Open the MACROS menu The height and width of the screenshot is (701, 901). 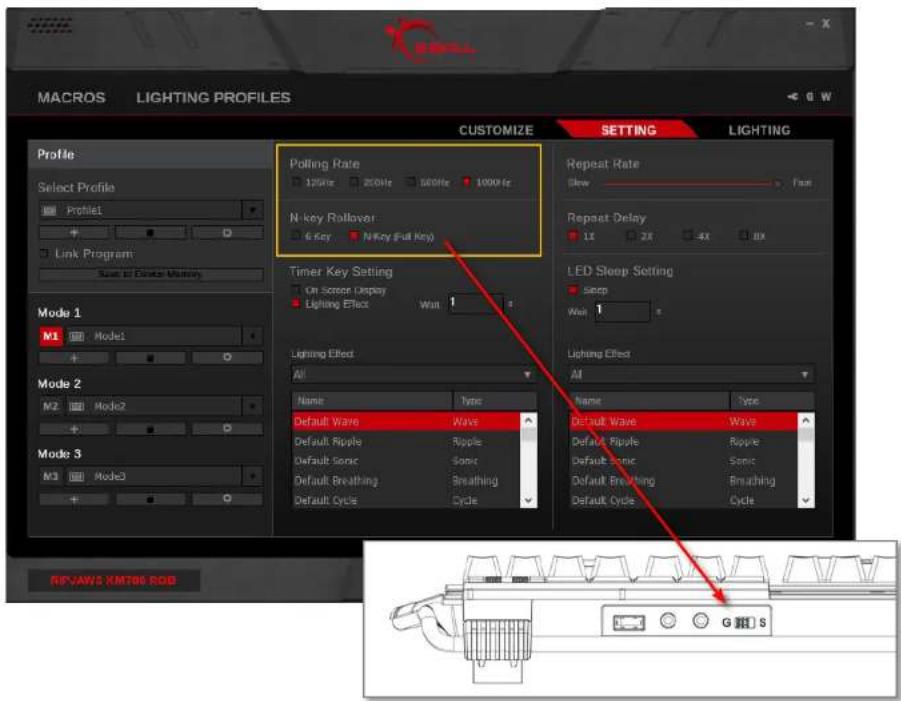pos(71,97)
